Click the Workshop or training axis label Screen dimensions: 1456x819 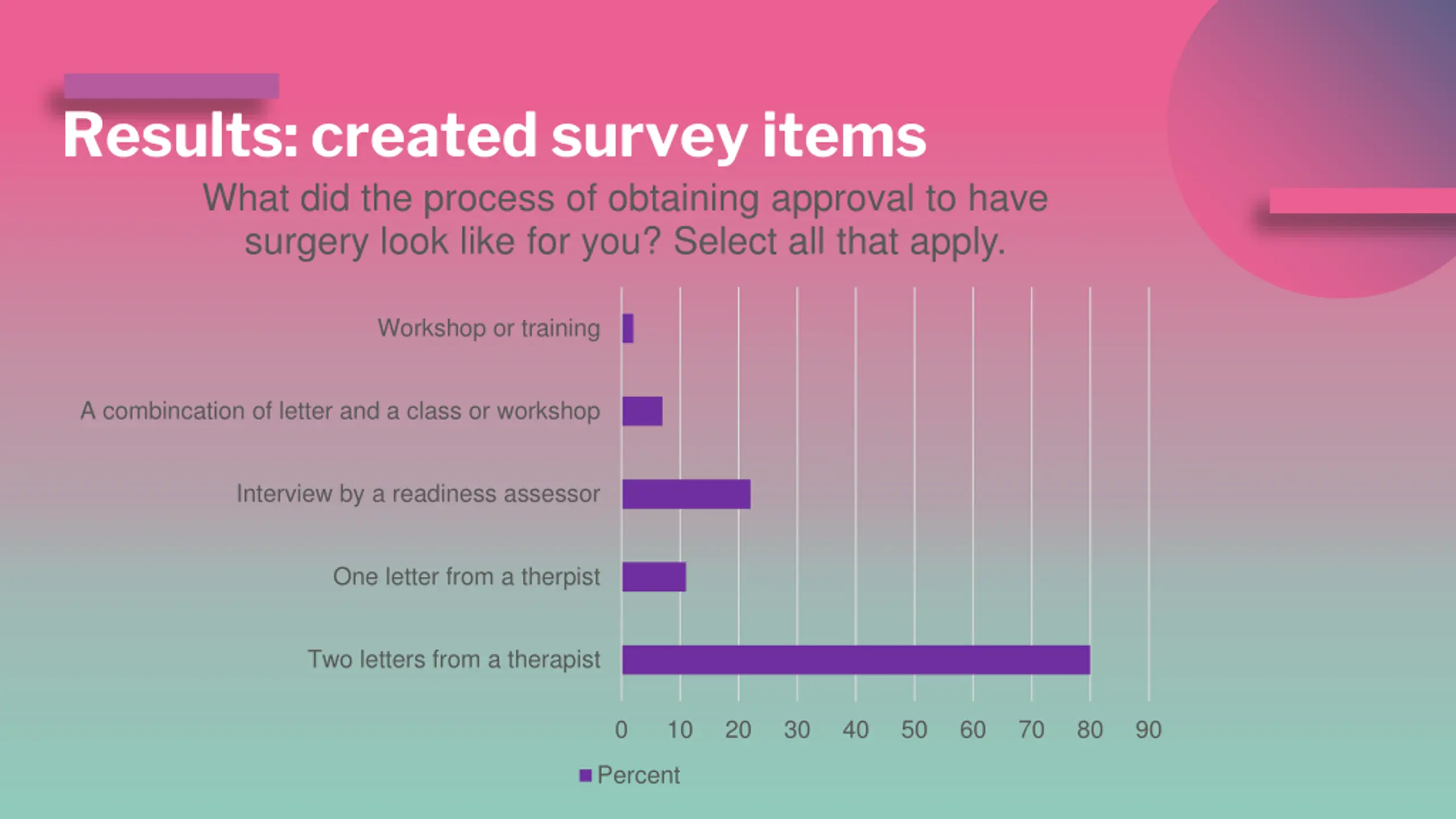tap(489, 328)
